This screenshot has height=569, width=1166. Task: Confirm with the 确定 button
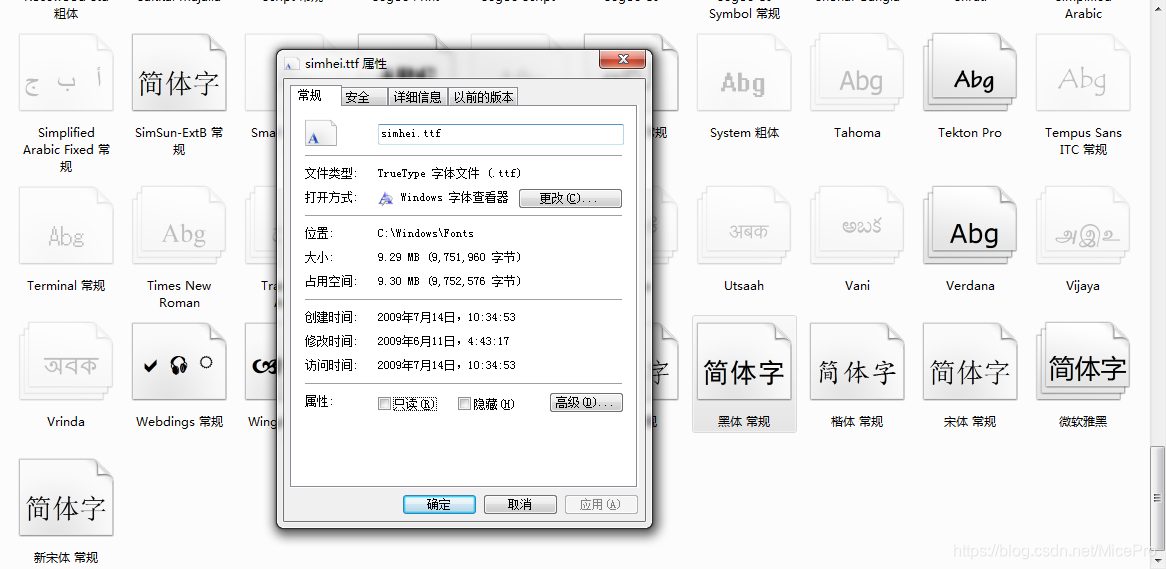[x=439, y=504]
